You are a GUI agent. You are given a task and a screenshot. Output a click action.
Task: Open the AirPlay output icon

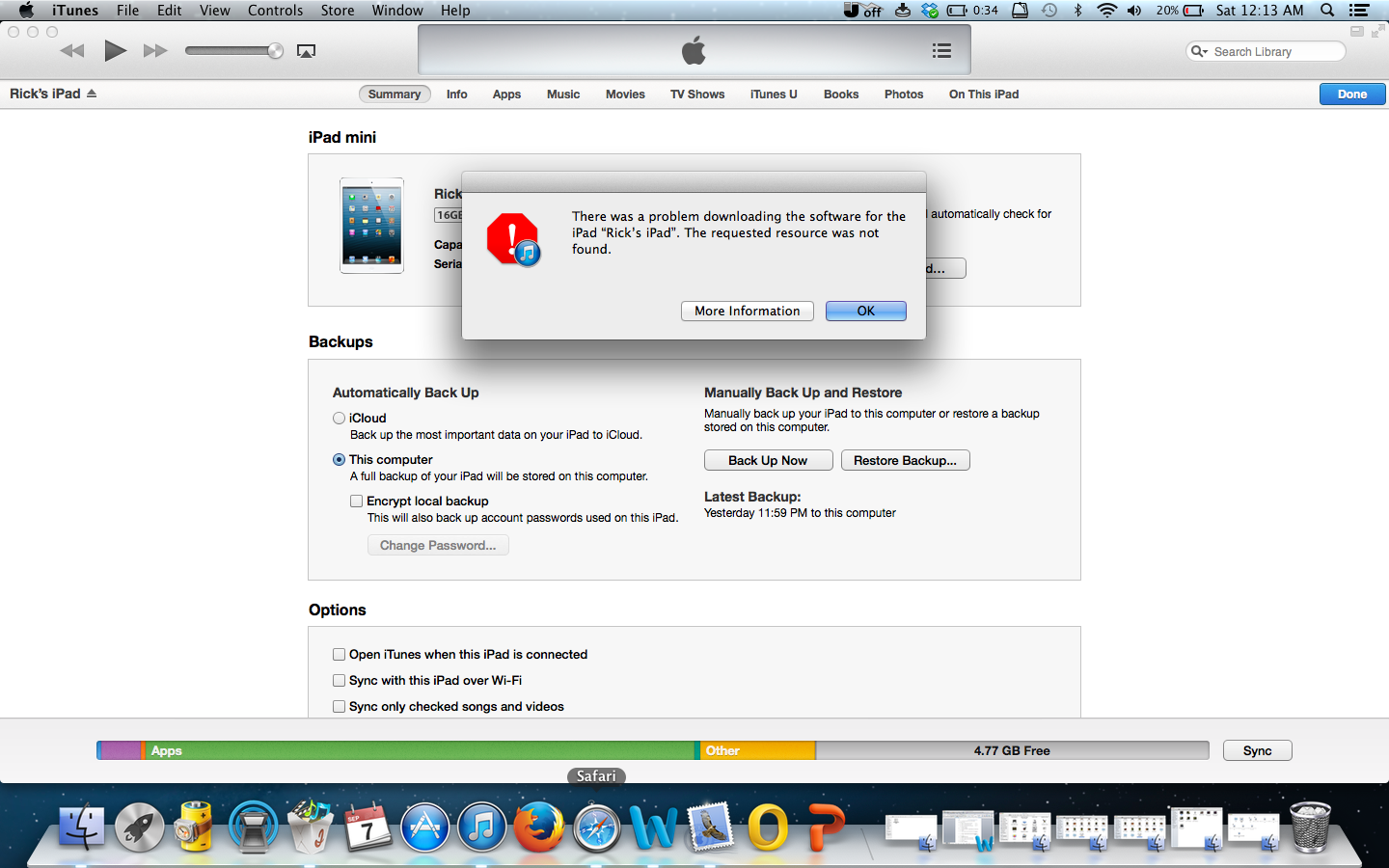click(306, 51)
